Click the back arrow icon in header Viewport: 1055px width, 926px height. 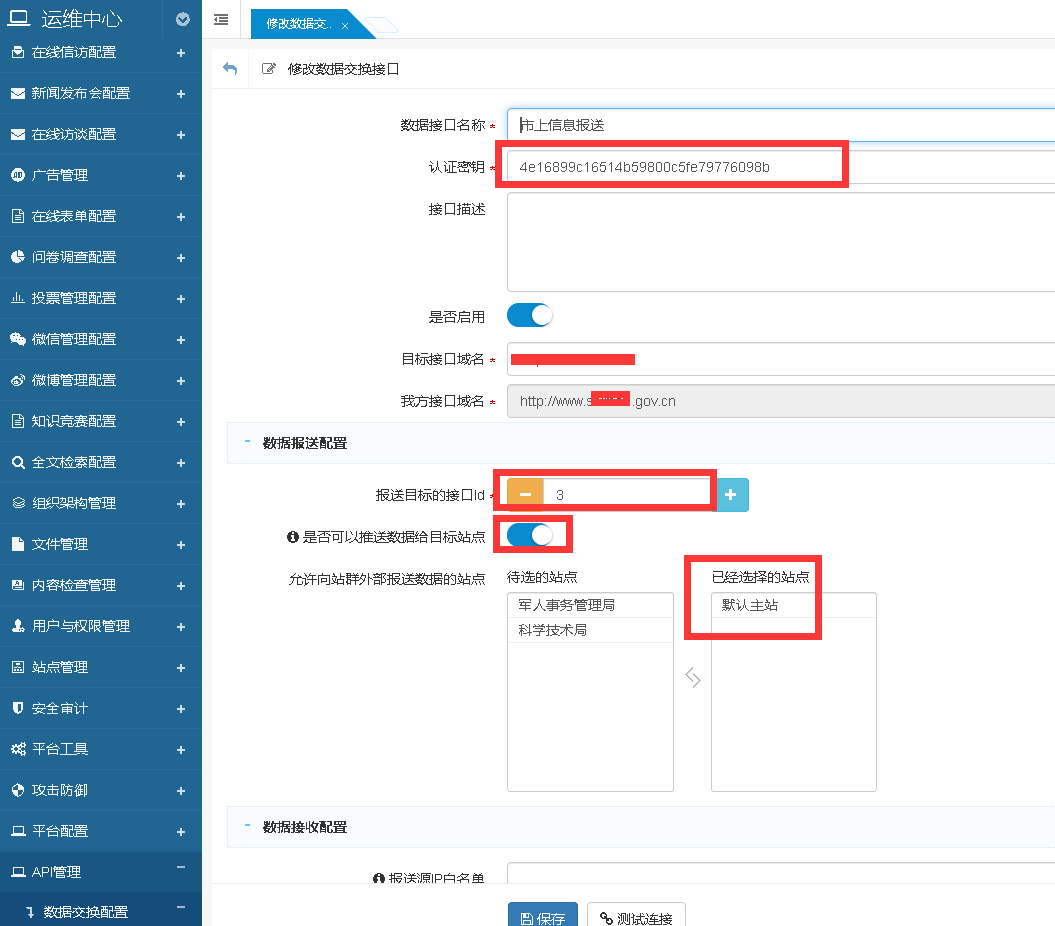tap(230, 69)
